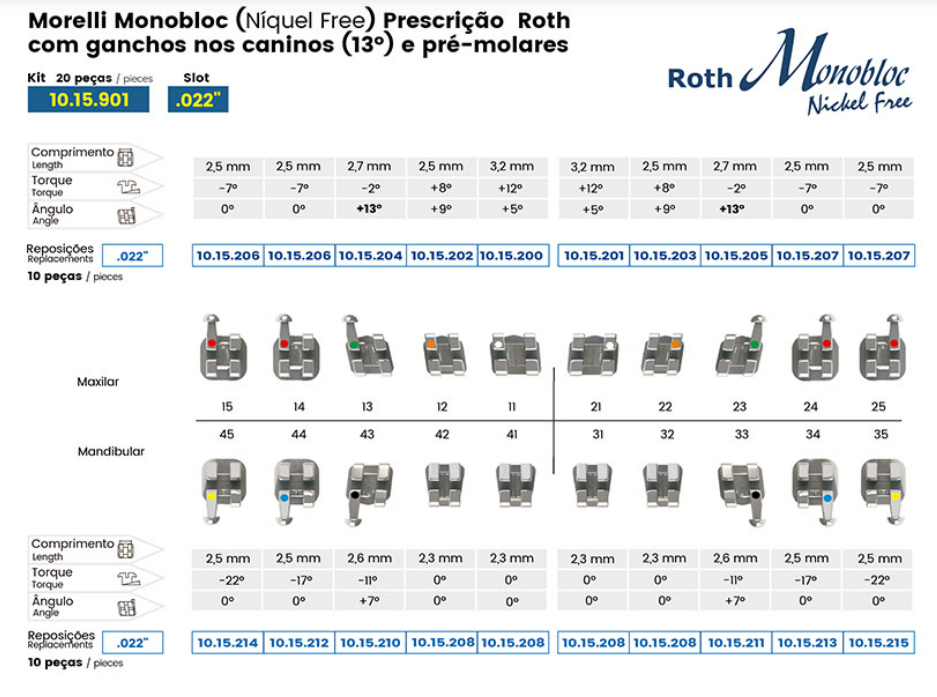Select the tooth 13 bracket with green dot
937x697 pixels.
click(x=368, y=347)
